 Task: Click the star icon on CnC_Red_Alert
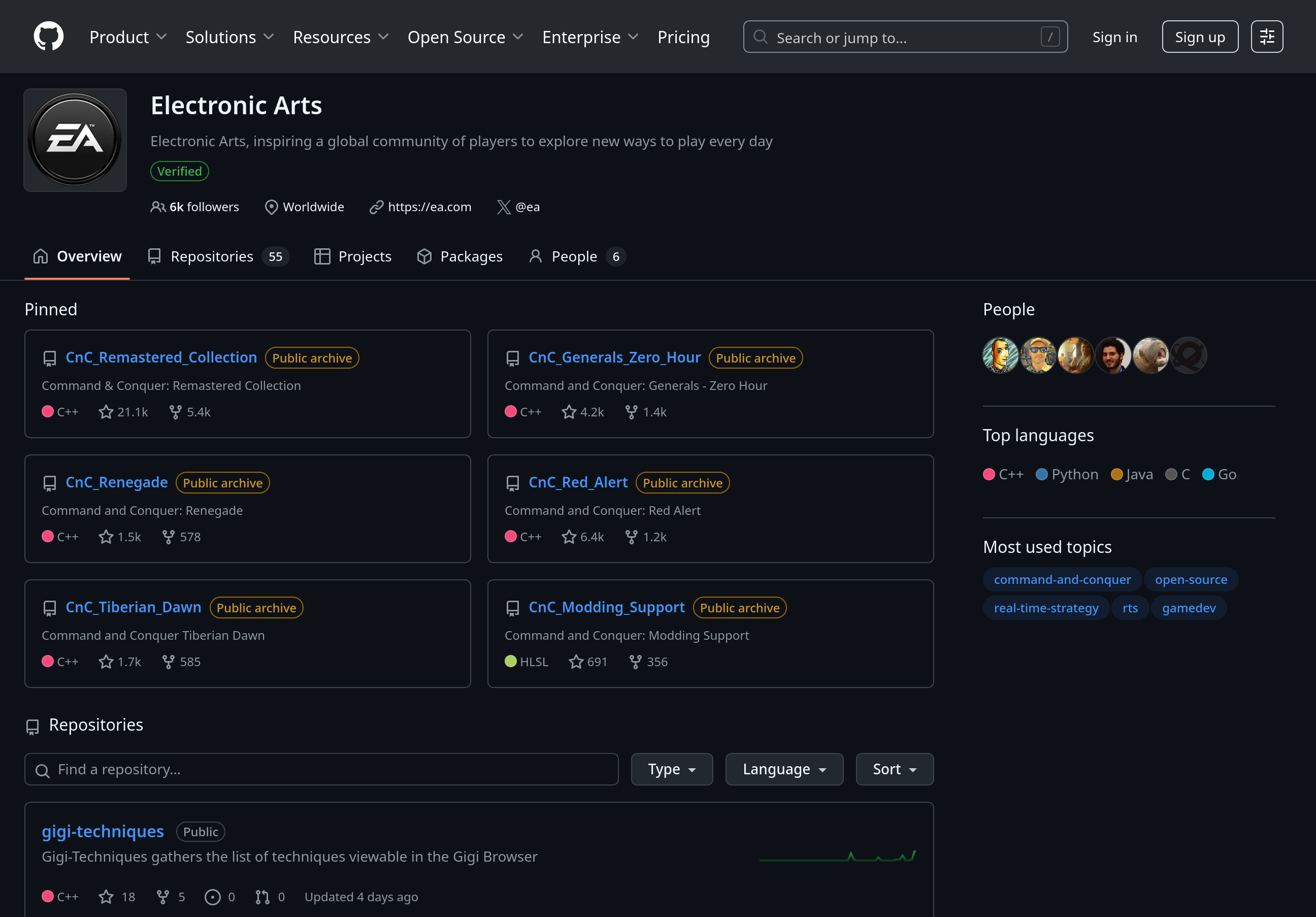point(569,537)
